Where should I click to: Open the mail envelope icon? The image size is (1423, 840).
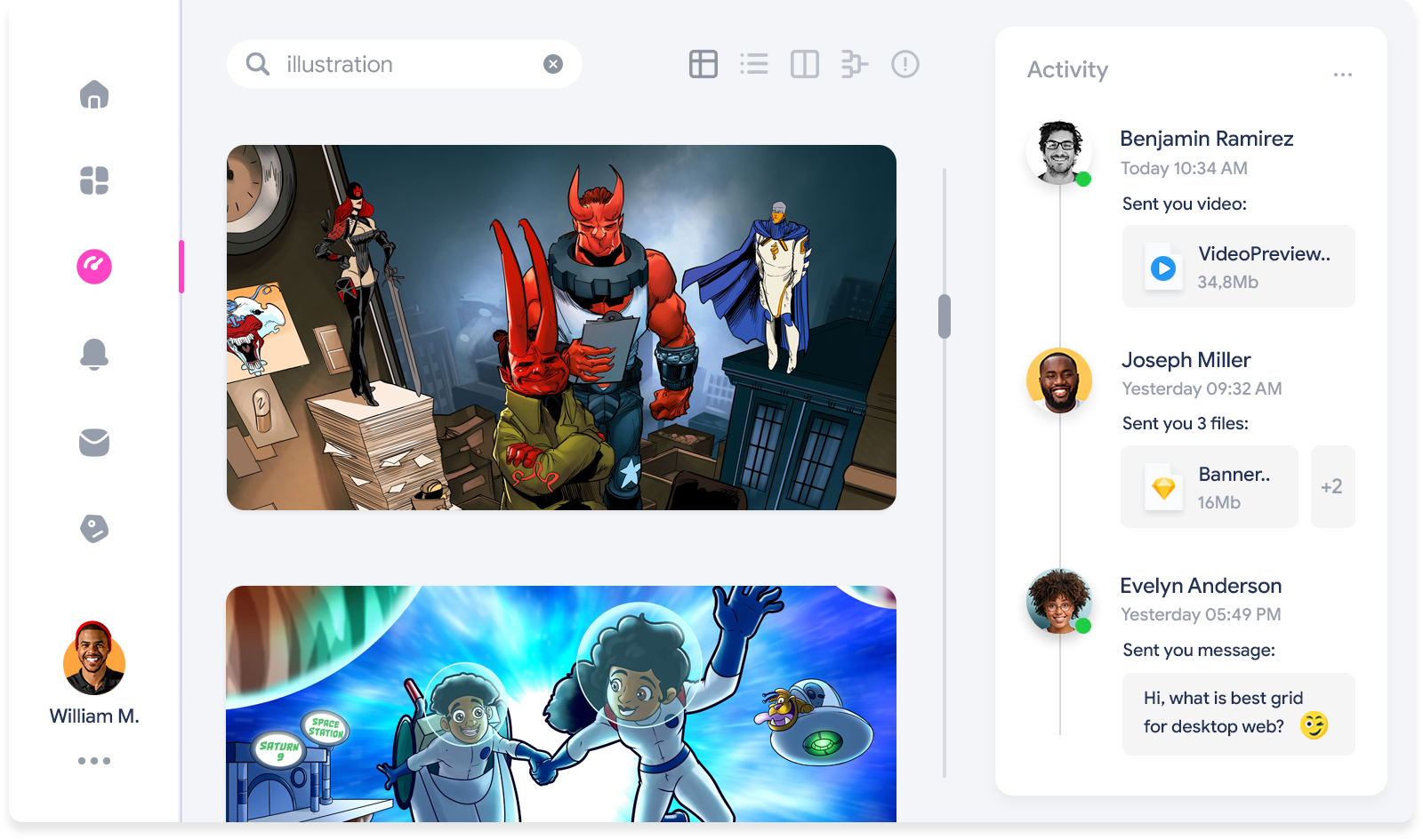(x=94, y=442)
